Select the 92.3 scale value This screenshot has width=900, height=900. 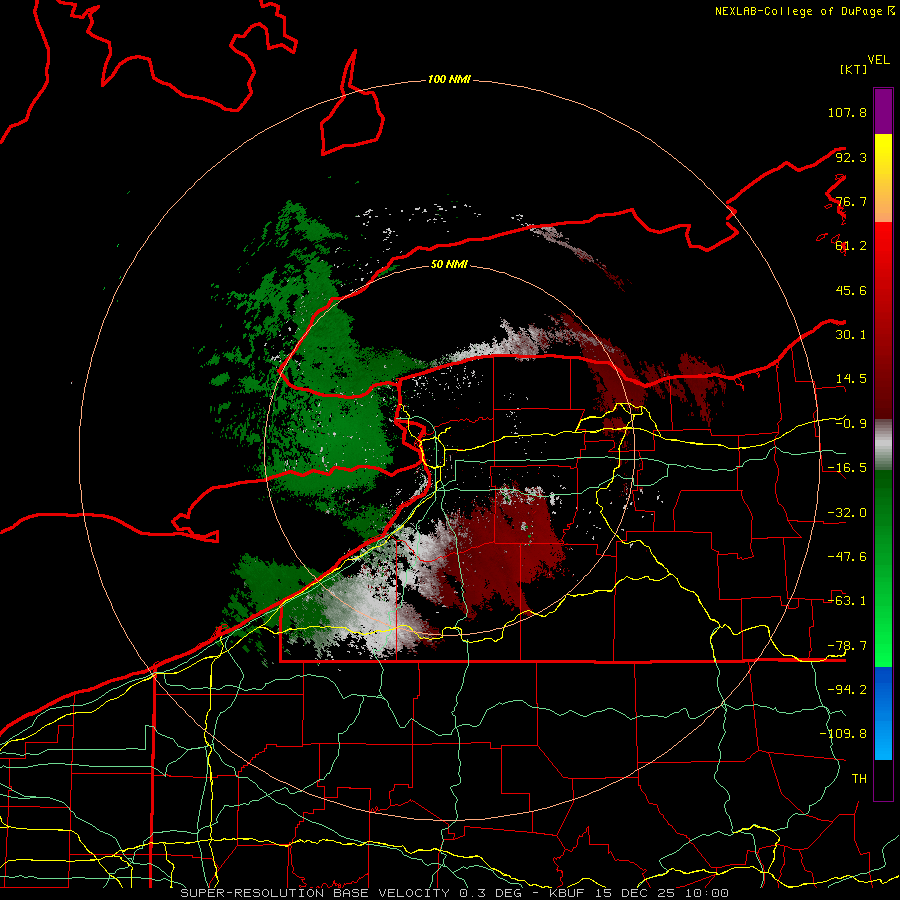[851, 157]
